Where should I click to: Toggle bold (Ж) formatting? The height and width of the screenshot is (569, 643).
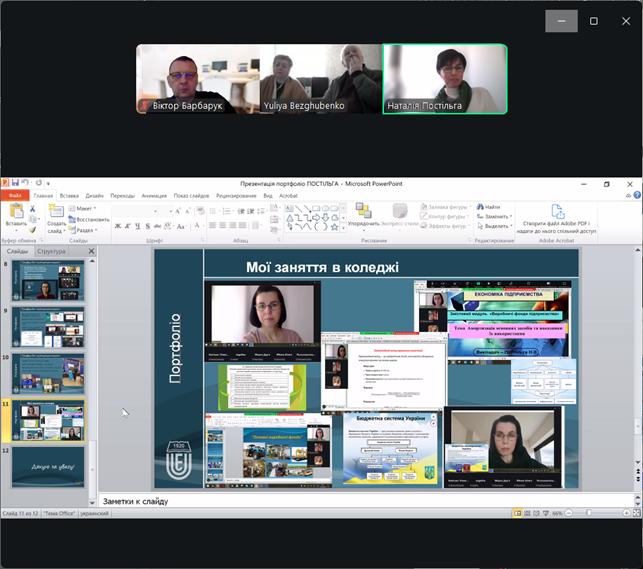(x=118, y=226)
